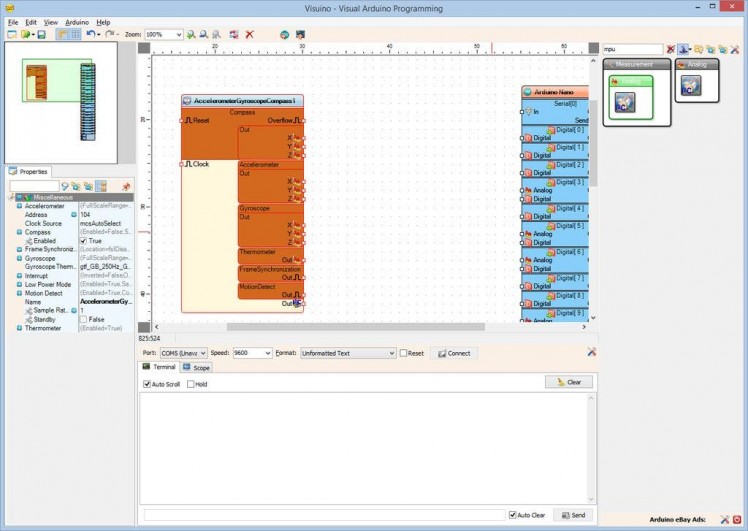Check the Hold checkbox in Terminal

tap(191, 384)
